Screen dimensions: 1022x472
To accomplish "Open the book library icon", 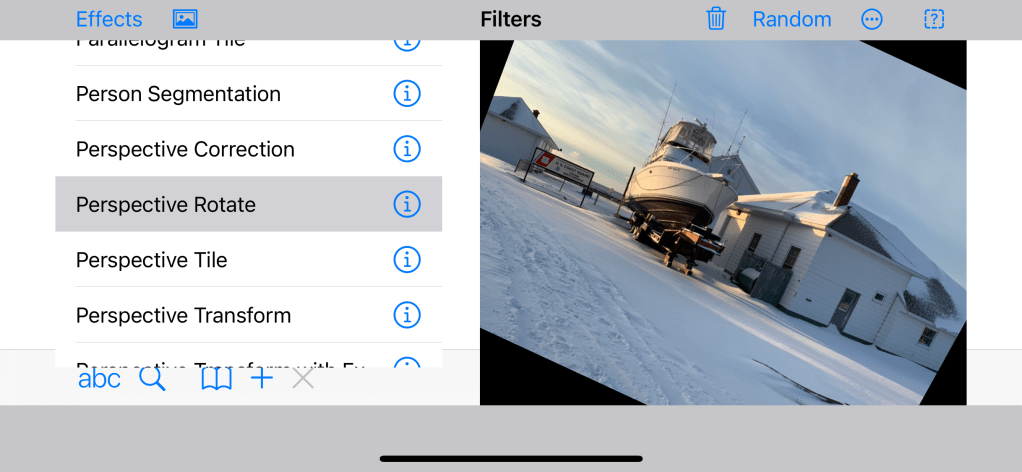I will tap(216, 379).
